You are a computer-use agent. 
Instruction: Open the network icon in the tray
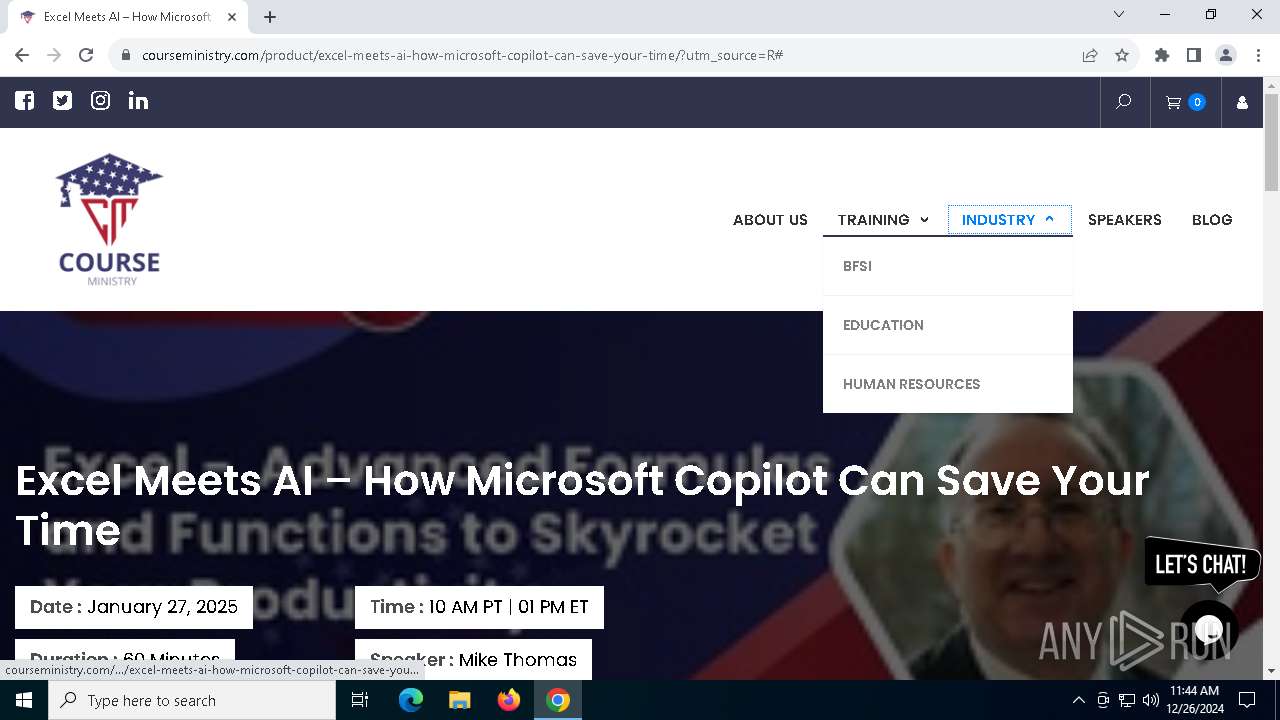pos(1127,700)
